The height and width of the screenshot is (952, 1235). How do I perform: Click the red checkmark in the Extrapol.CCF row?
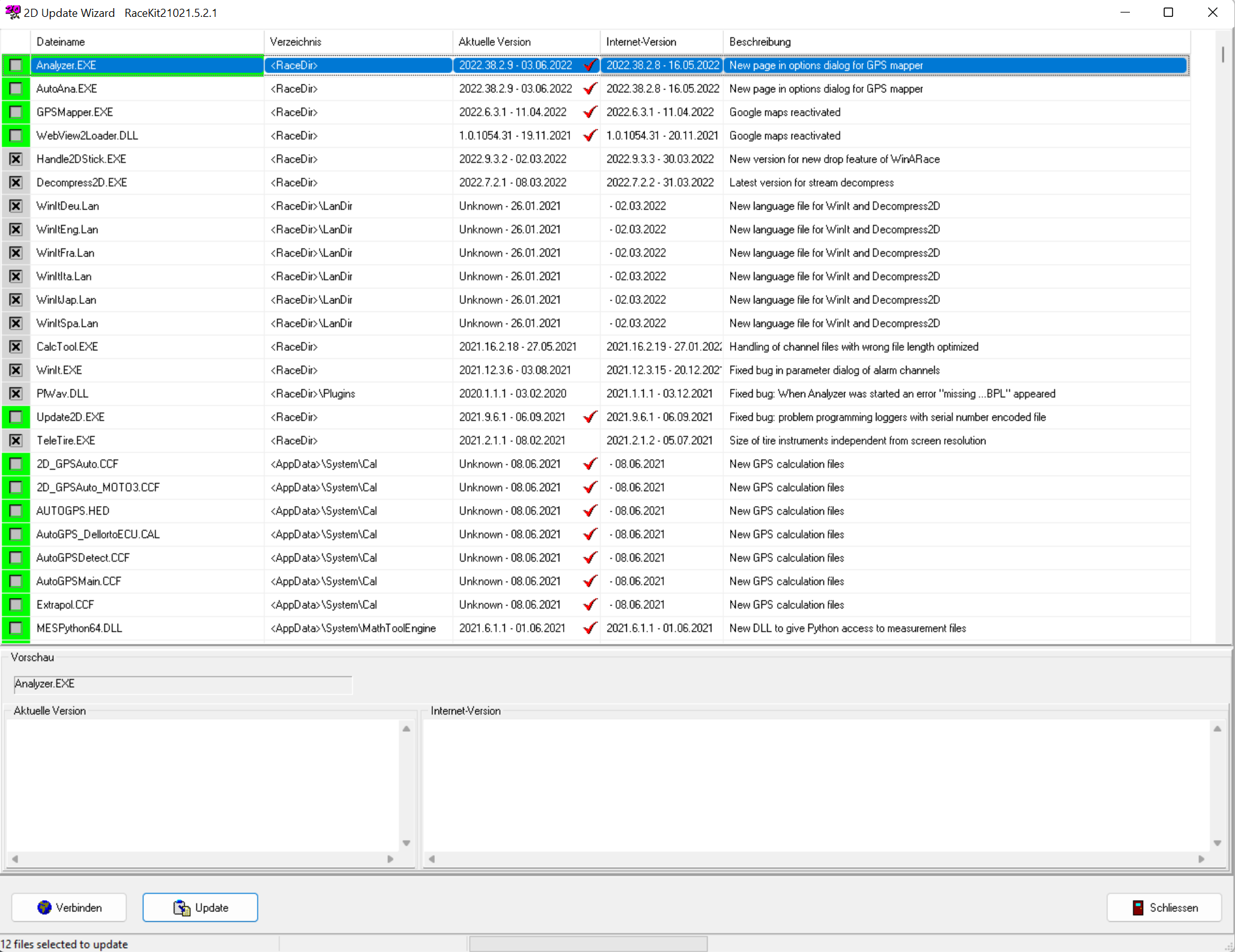[589, 605]
